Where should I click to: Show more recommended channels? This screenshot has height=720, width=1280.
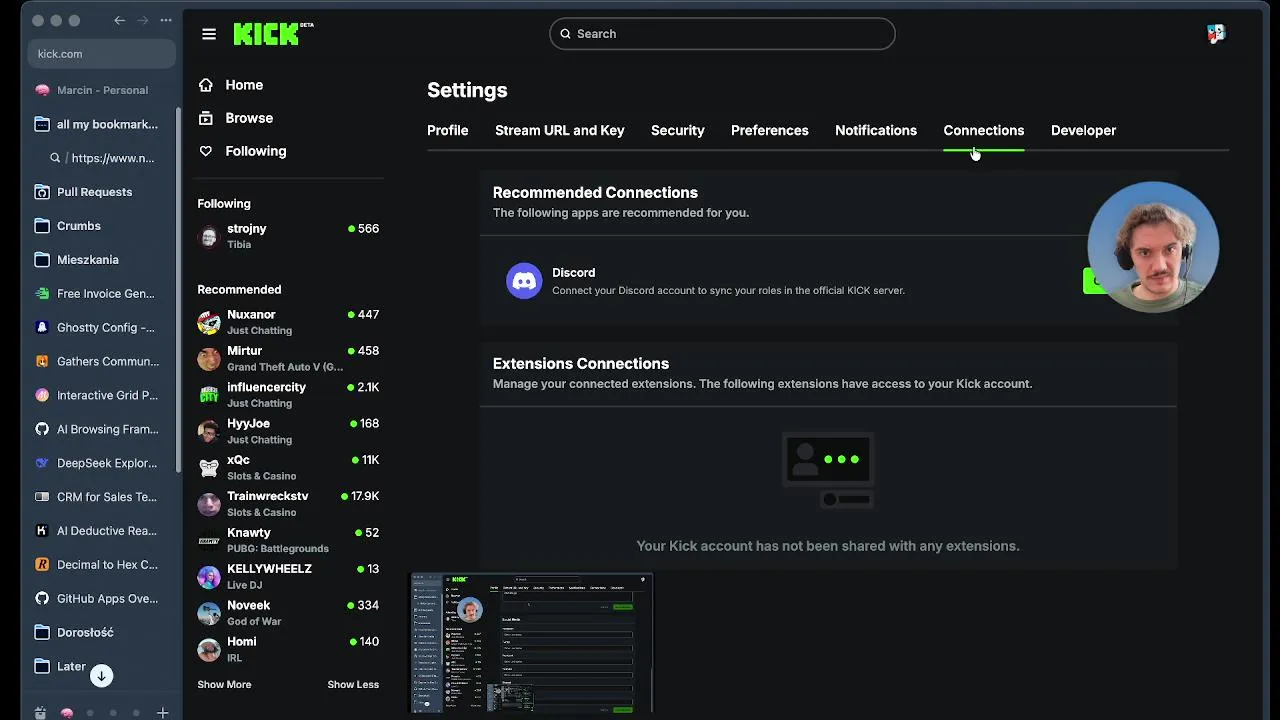tap(224, 685)
